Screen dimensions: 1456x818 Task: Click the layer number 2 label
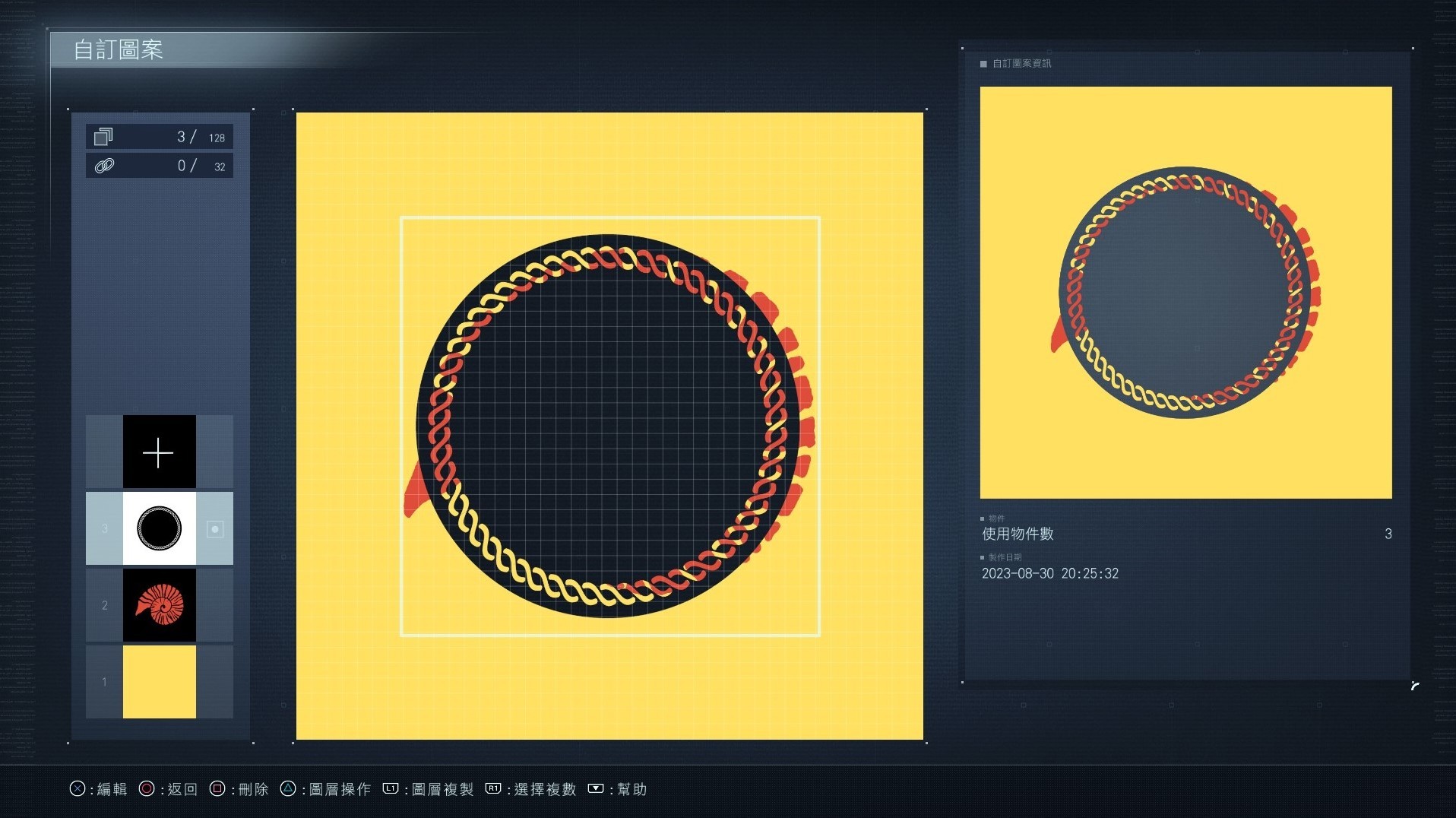(x=105, y=605)
